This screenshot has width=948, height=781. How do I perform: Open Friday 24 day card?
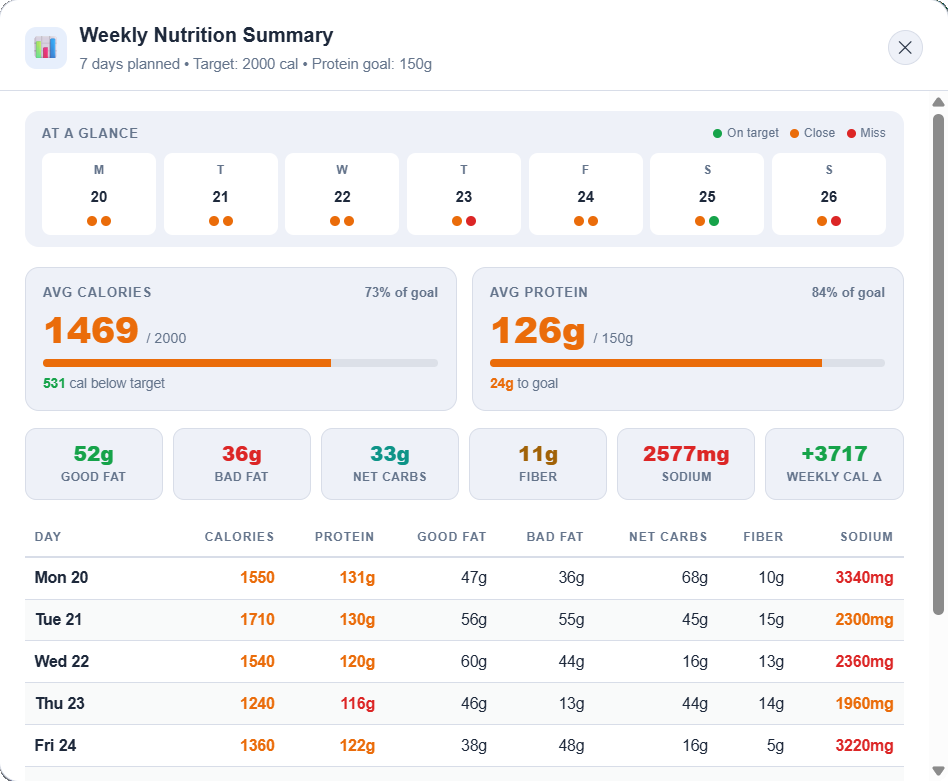pyautogui.click(x=586, y=194)
